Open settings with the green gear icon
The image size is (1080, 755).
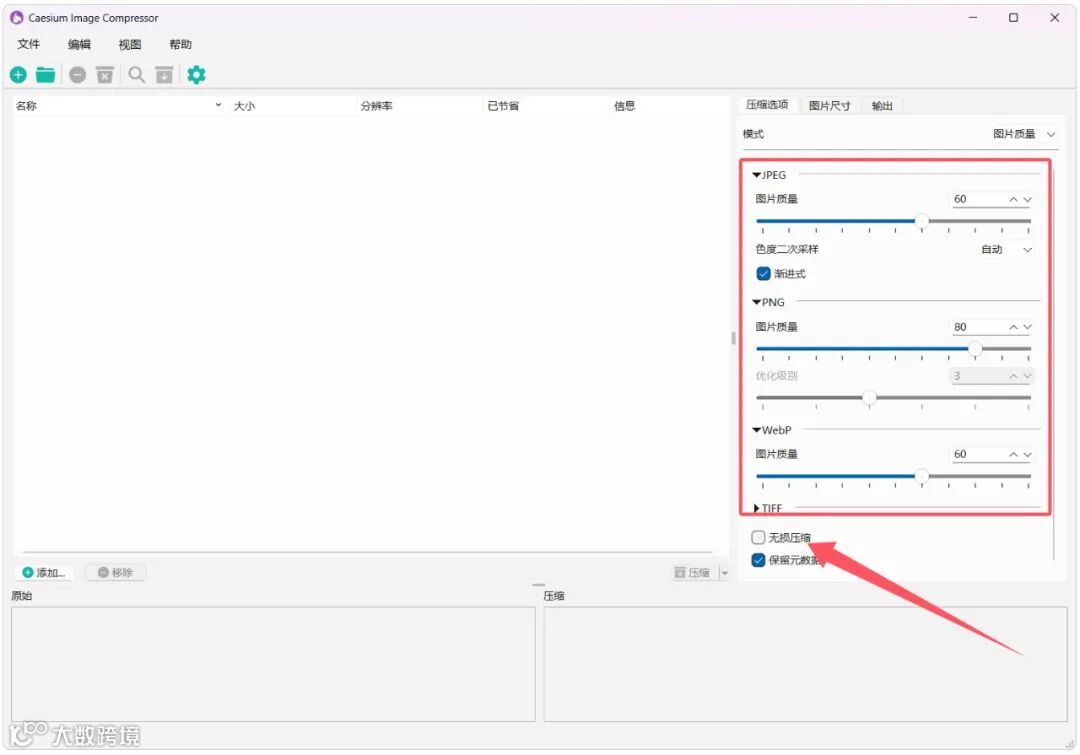(x=196, y=74)
